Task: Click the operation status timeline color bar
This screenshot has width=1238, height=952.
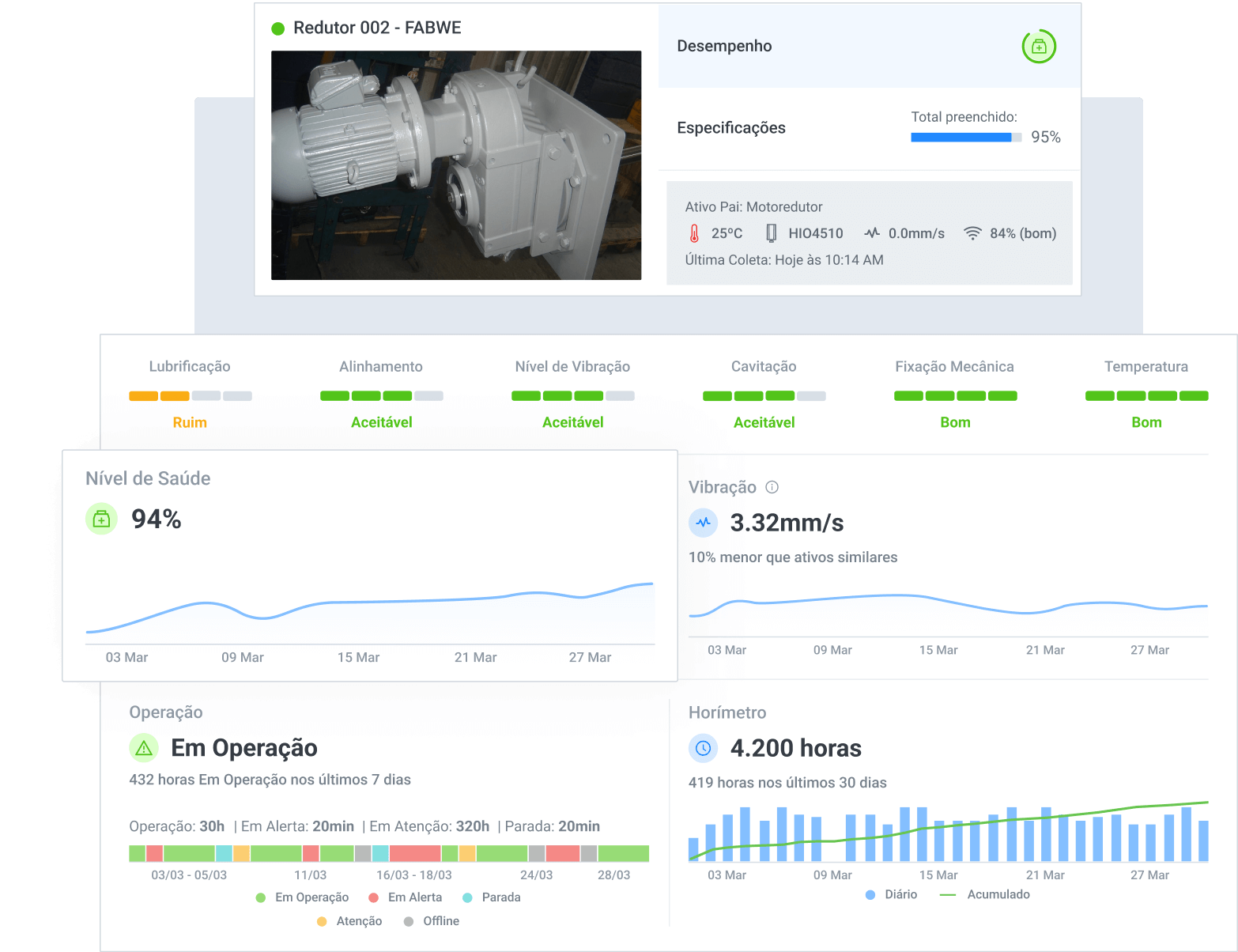Action: click(388, 853)
